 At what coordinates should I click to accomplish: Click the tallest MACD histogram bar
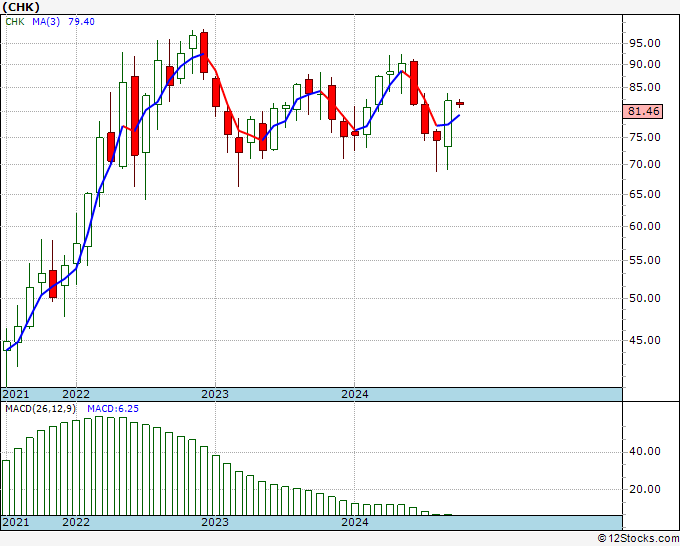coord(99,466)
